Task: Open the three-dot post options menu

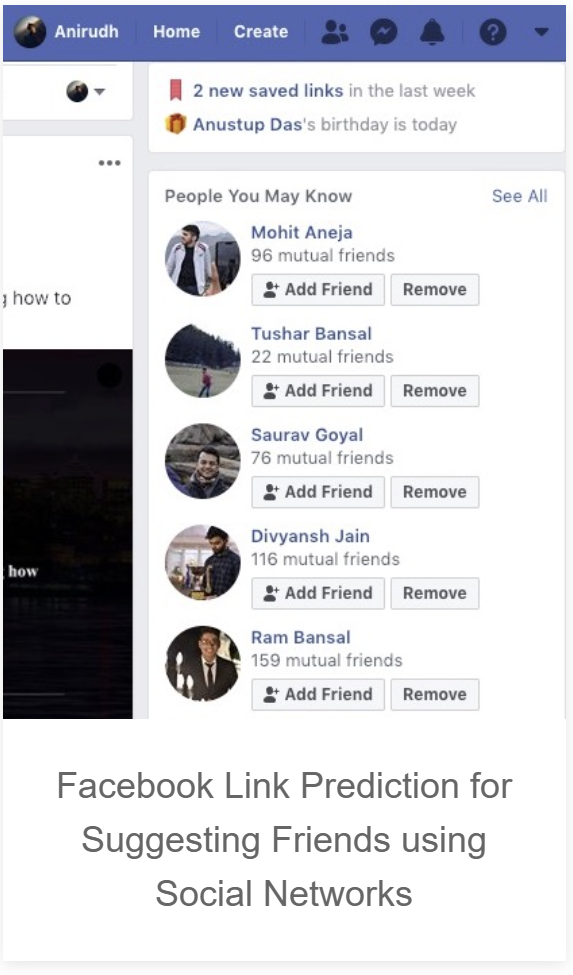Action: [x=109, y=164]
